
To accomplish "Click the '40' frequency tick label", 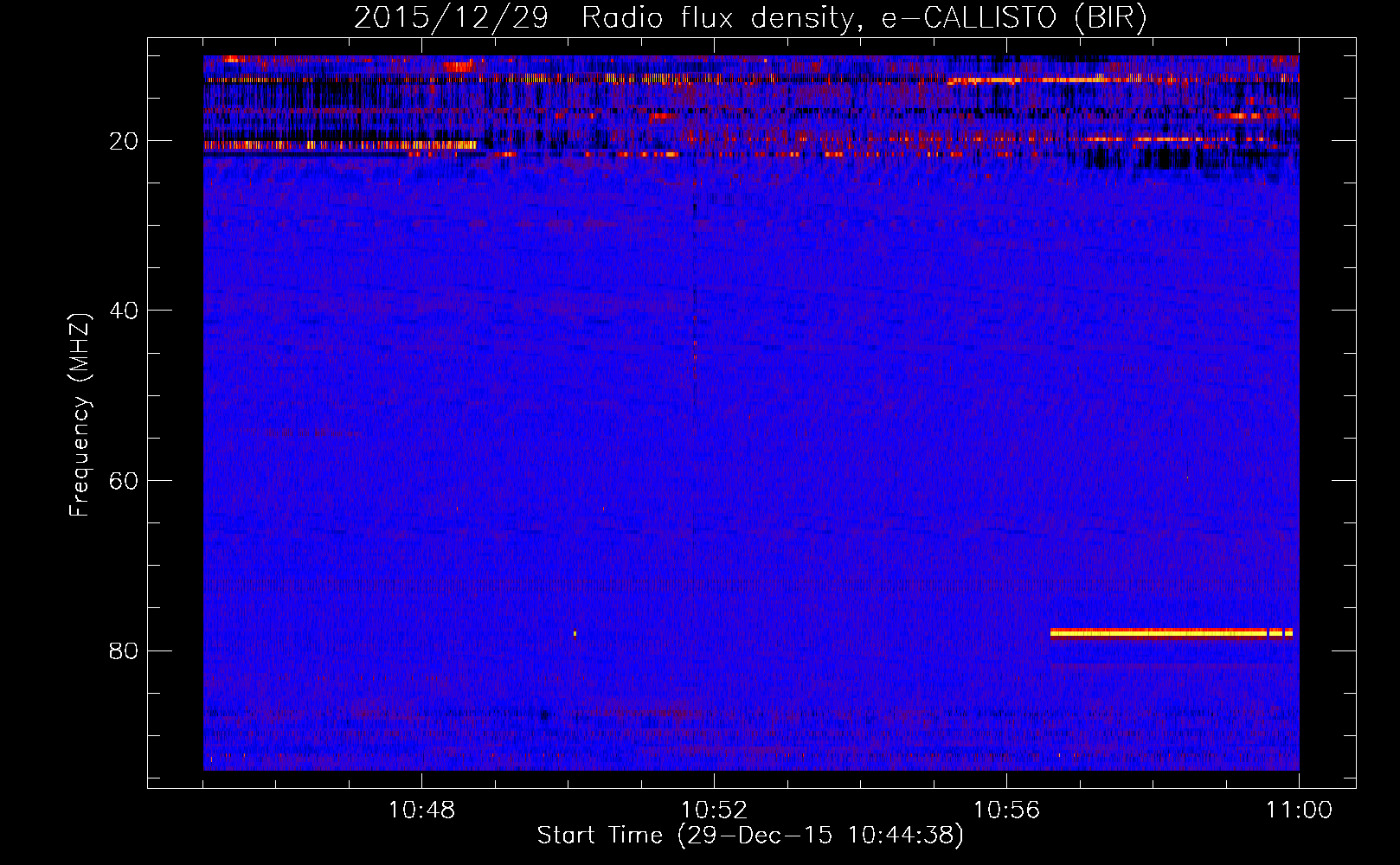I will point(124,311).
